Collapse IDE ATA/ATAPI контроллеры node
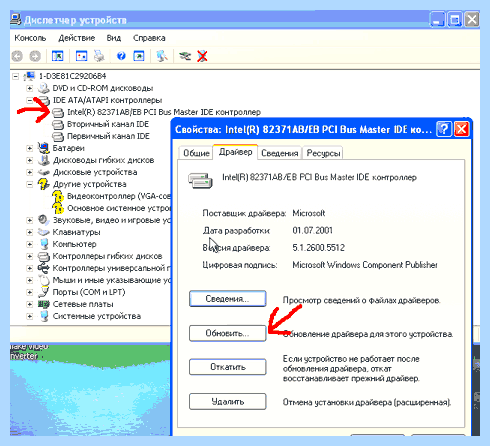This screenshot has height=446, width=490. coord(30,100)
